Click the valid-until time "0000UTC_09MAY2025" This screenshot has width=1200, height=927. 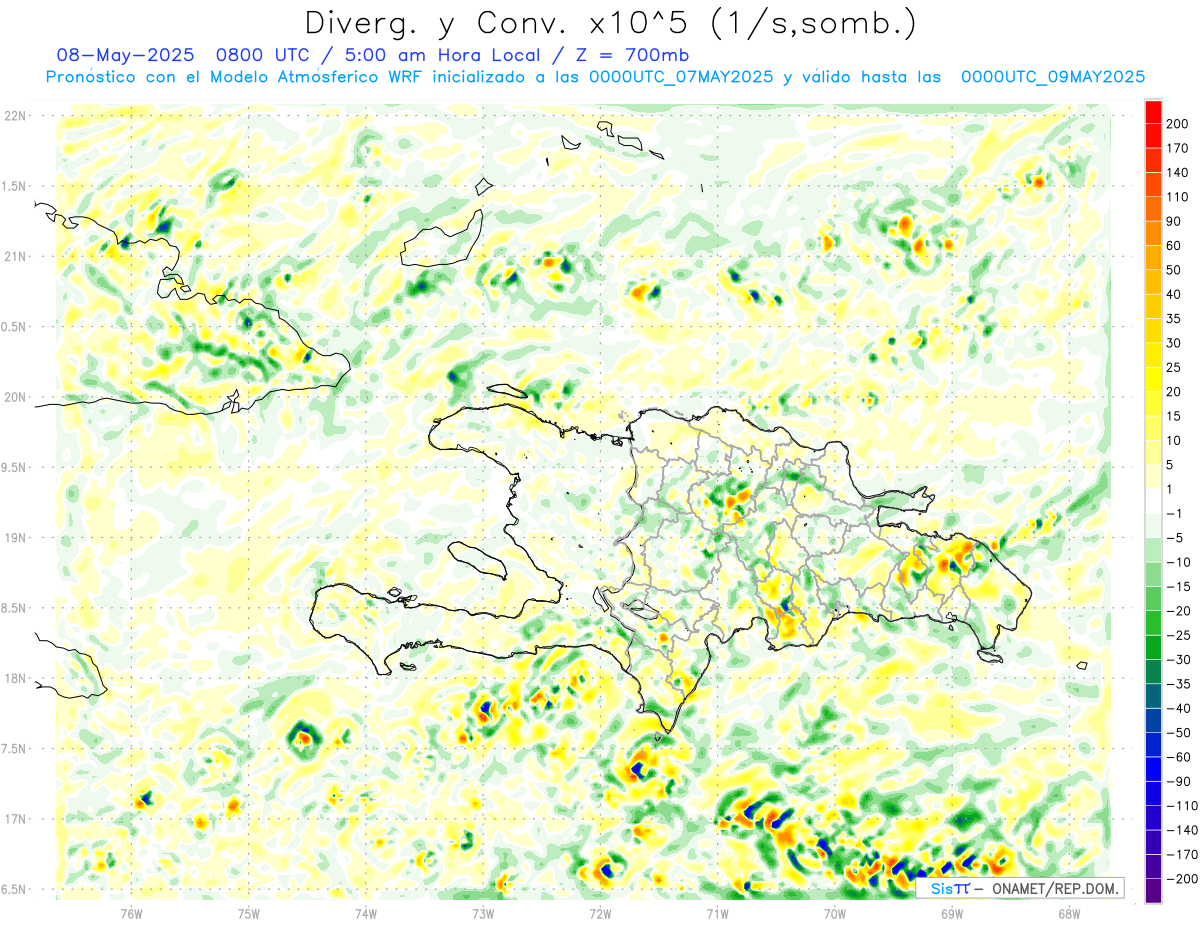(x=1052, y=77)
